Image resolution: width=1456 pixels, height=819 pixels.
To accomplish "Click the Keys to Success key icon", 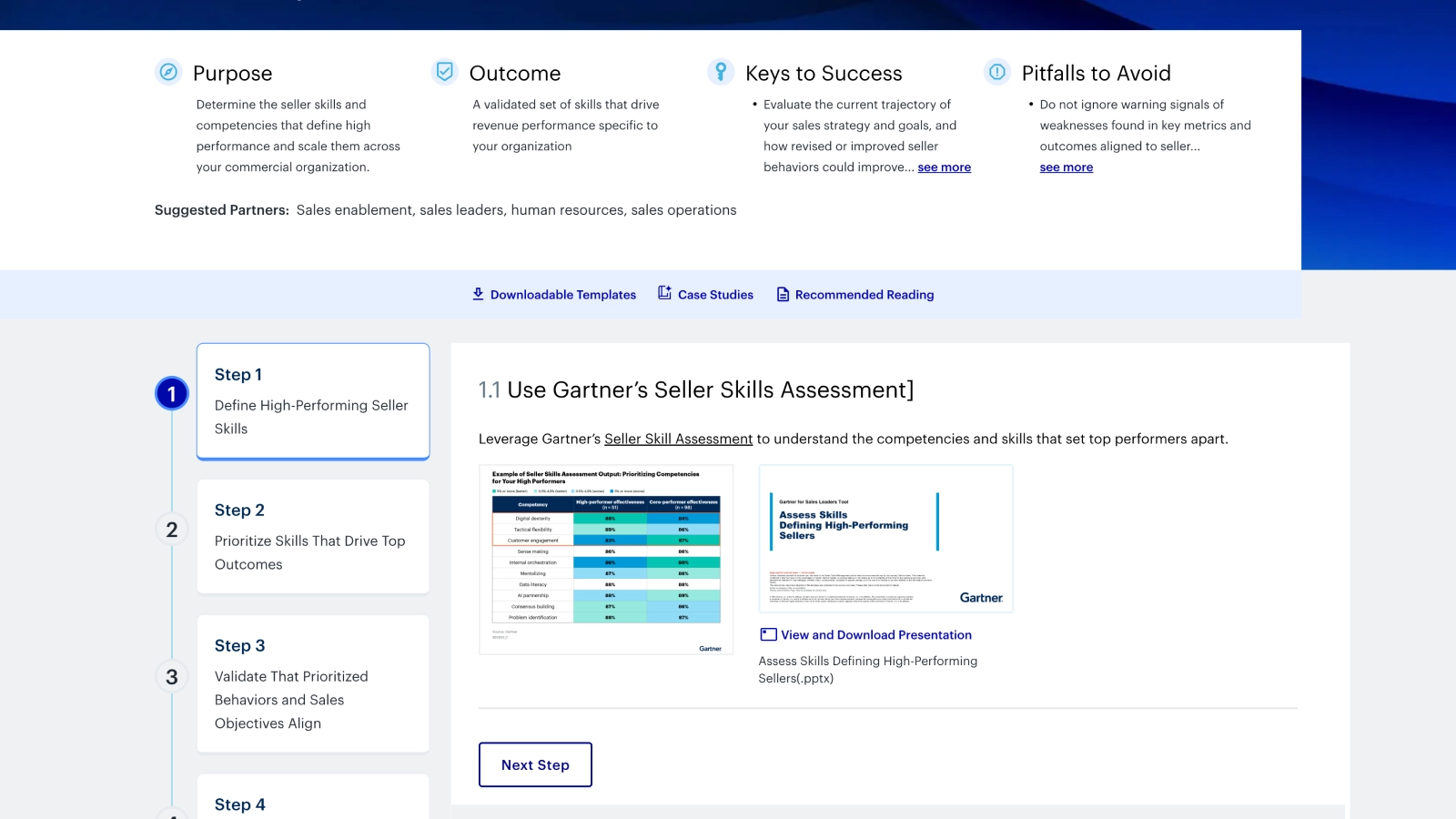I will click(721, 71).
